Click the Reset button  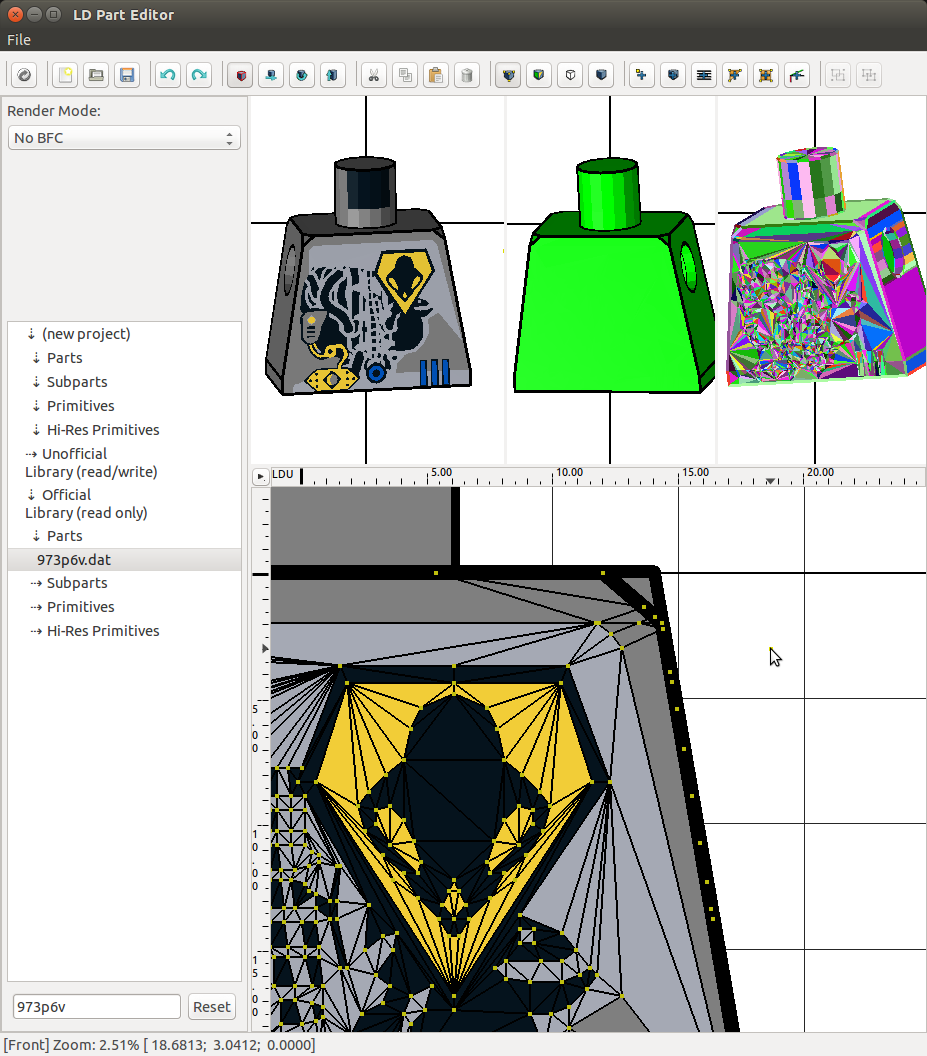(x=212, y=1007)
